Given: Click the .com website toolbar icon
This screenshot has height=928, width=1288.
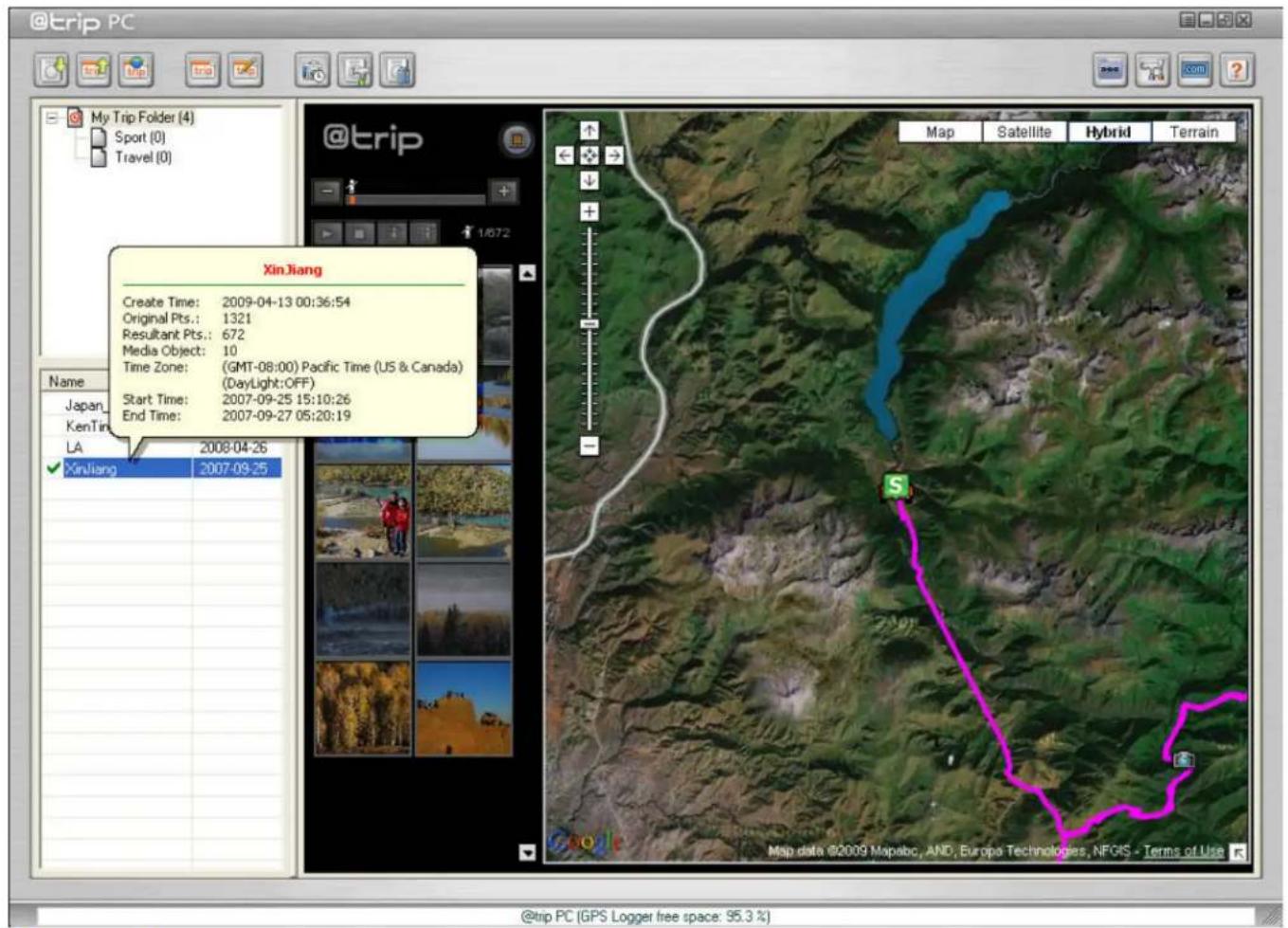Looking at the screenshot, I should 1194,70.
